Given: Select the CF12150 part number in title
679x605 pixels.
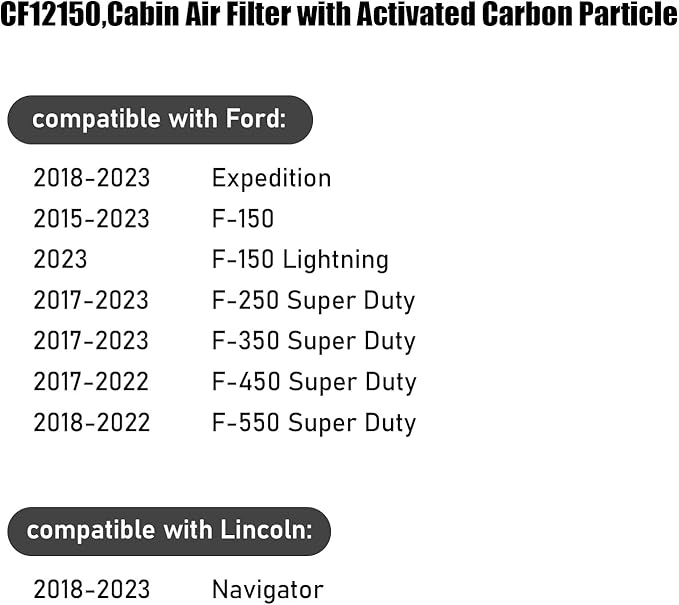Looking at the screenshot, I should point(49,18).
